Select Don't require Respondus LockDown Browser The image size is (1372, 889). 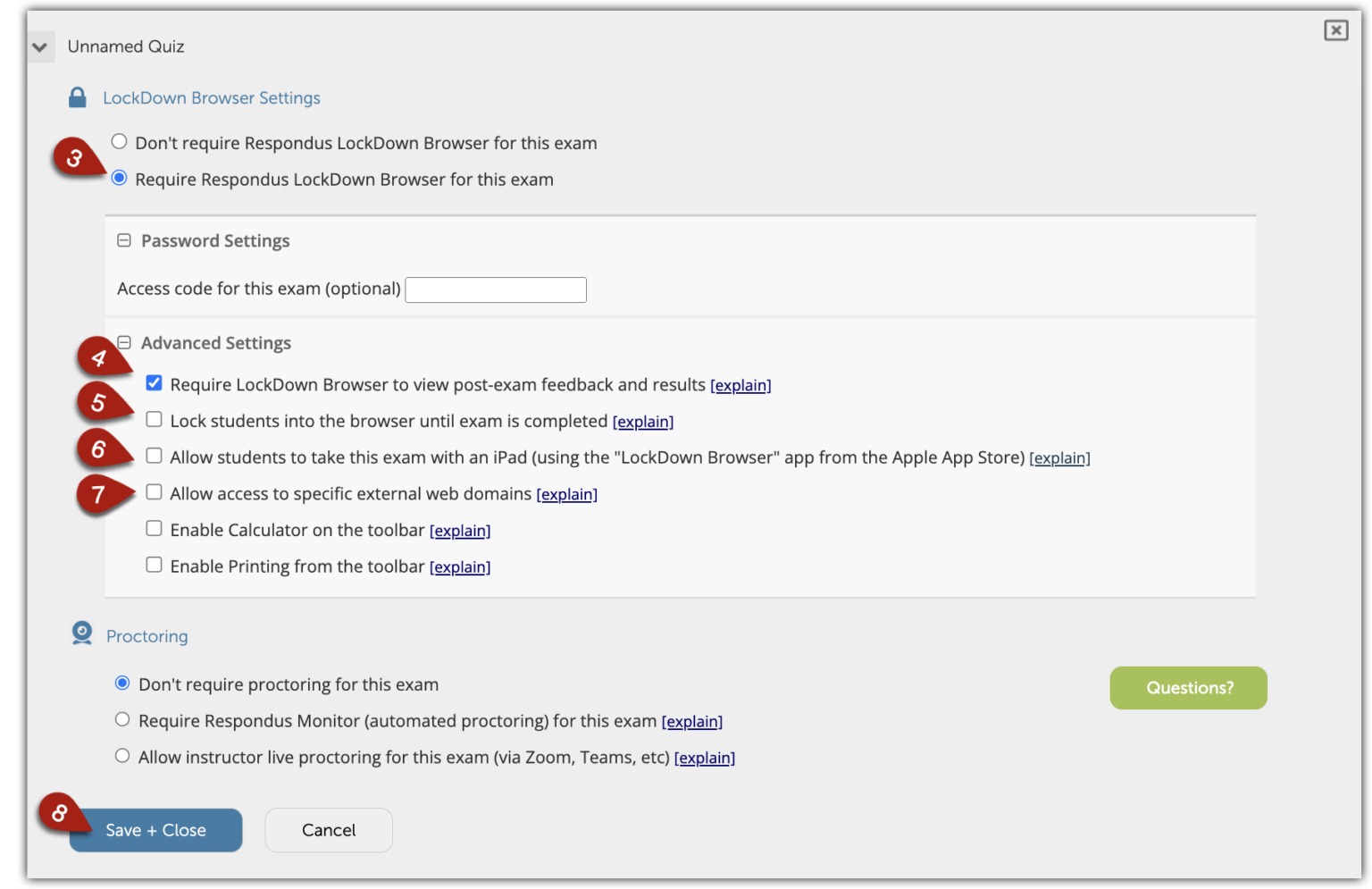click(119, 142)
